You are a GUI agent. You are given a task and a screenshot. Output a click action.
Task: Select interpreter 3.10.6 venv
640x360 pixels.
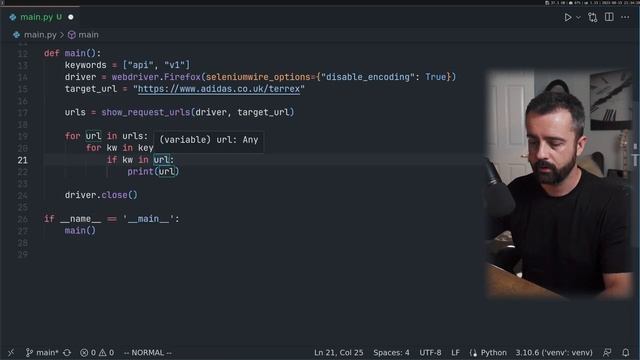pos(553,353)
